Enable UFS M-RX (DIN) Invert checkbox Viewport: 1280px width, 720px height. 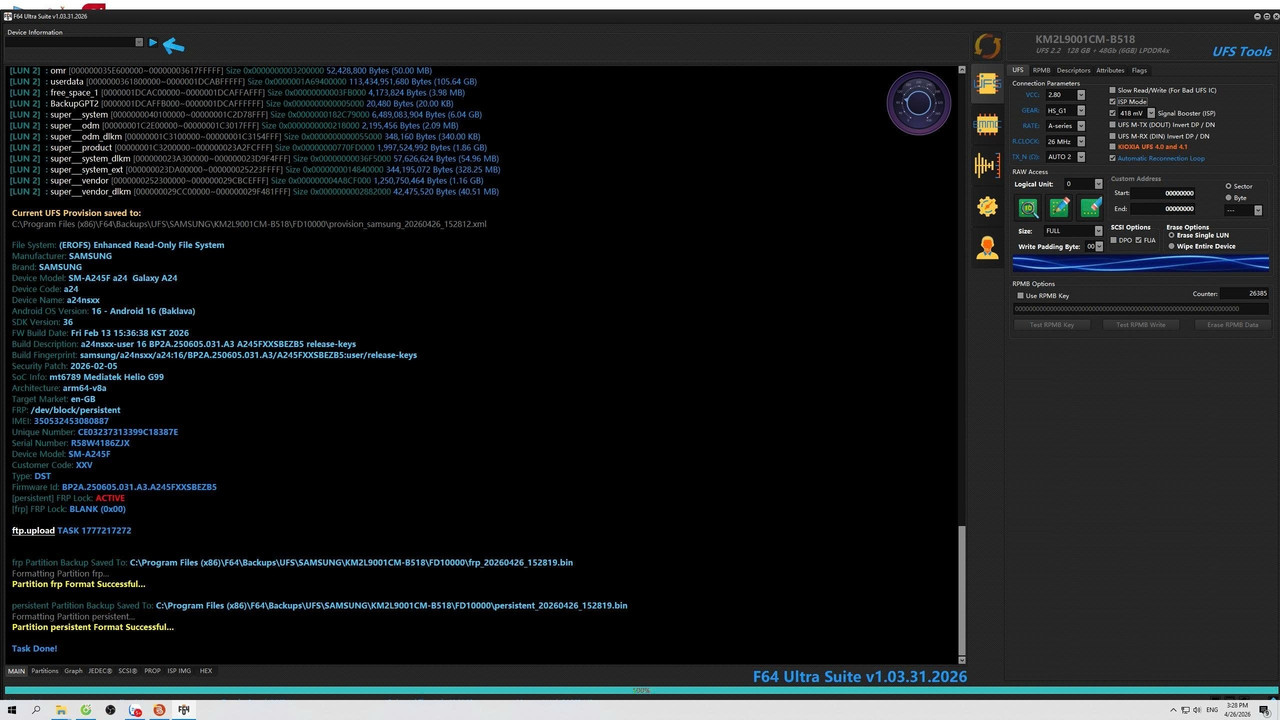[x=1113, y=136]
